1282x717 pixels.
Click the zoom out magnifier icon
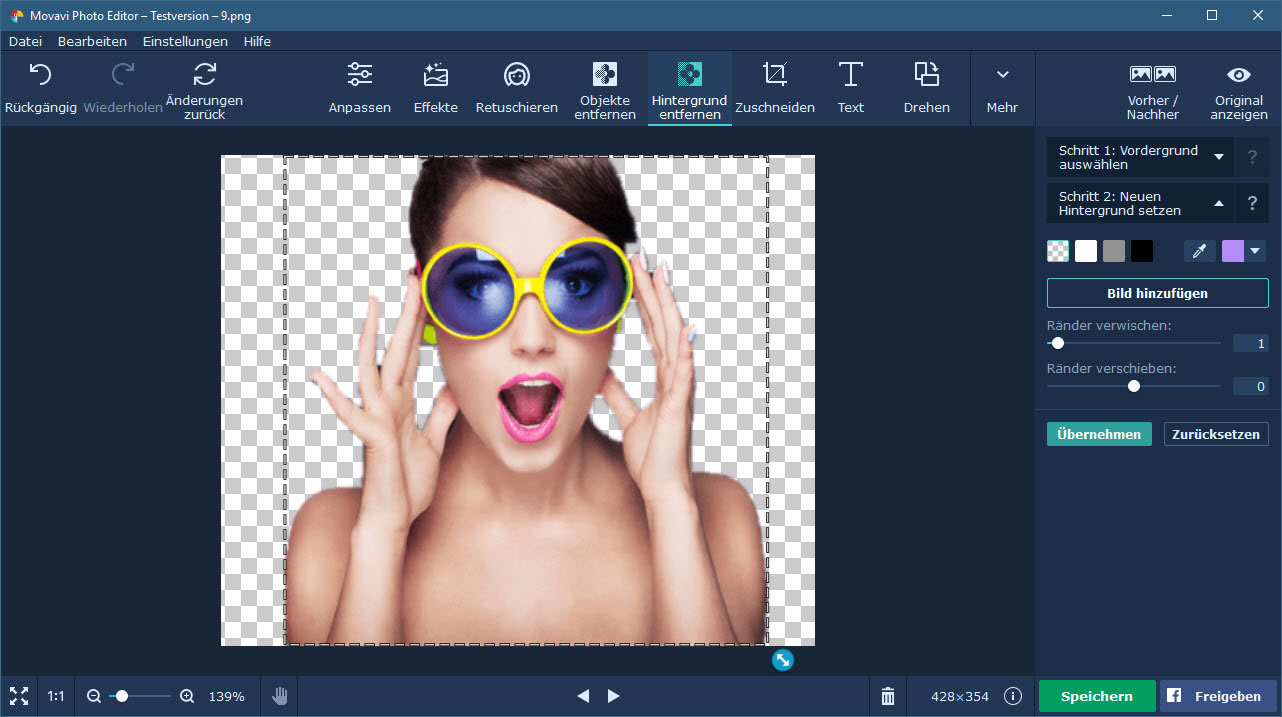94,696
